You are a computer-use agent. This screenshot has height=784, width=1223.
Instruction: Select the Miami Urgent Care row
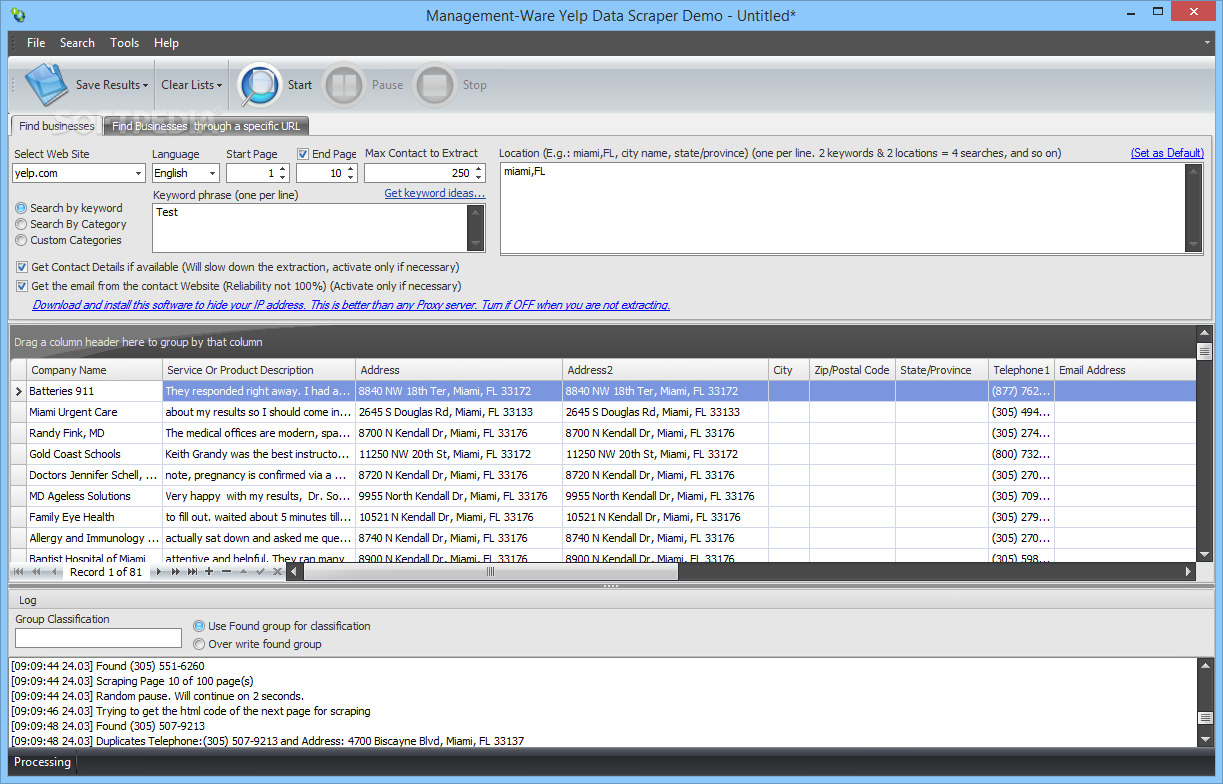point(603,412)
